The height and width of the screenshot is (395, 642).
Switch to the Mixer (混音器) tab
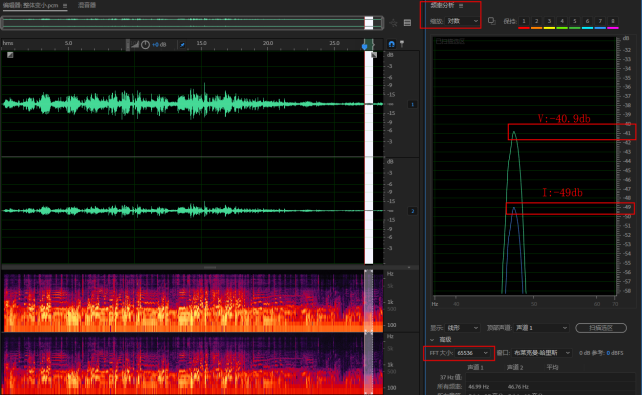[87, 5]
